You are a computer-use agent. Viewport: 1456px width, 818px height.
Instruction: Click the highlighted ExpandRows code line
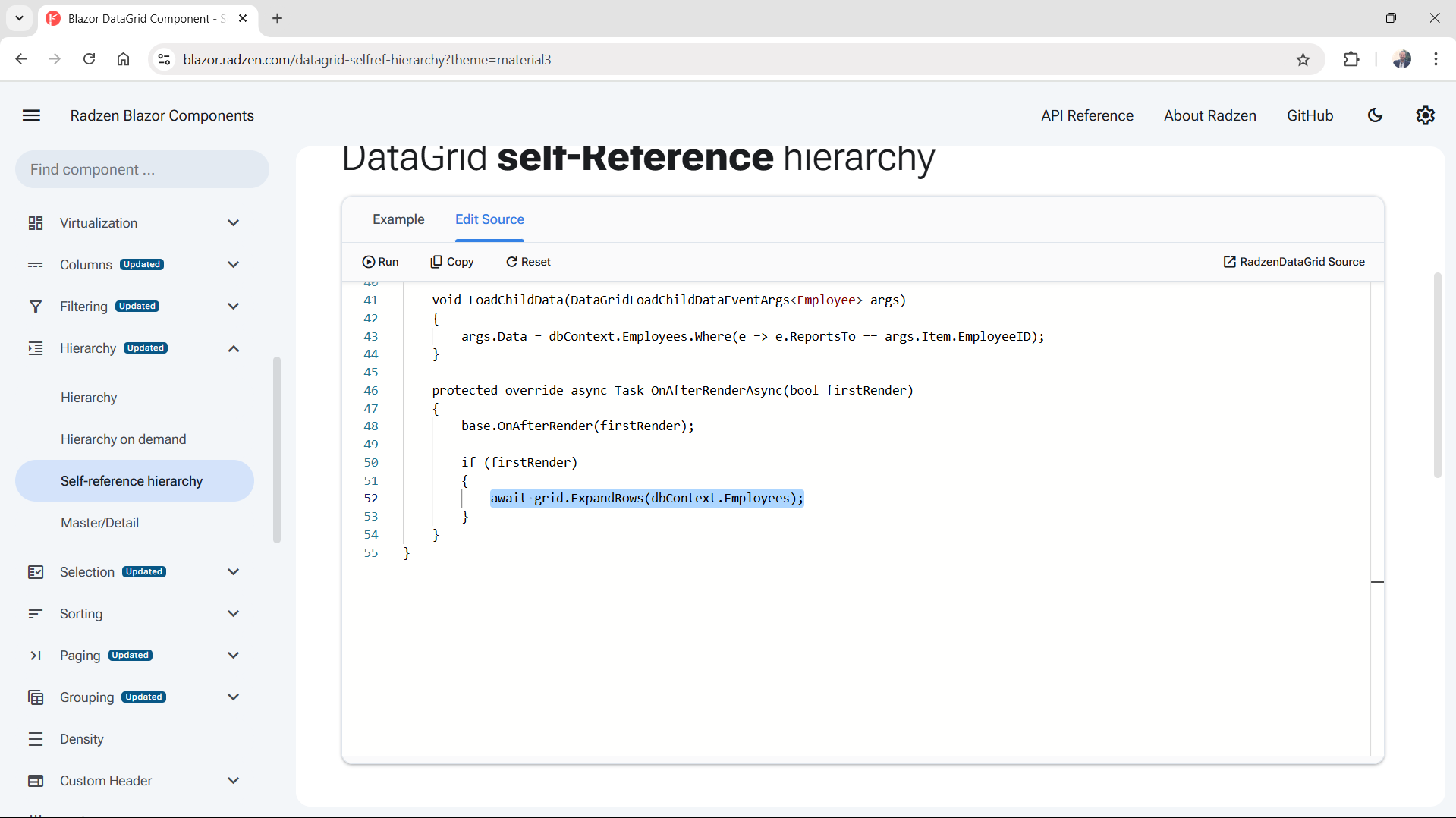pos(646,499)
